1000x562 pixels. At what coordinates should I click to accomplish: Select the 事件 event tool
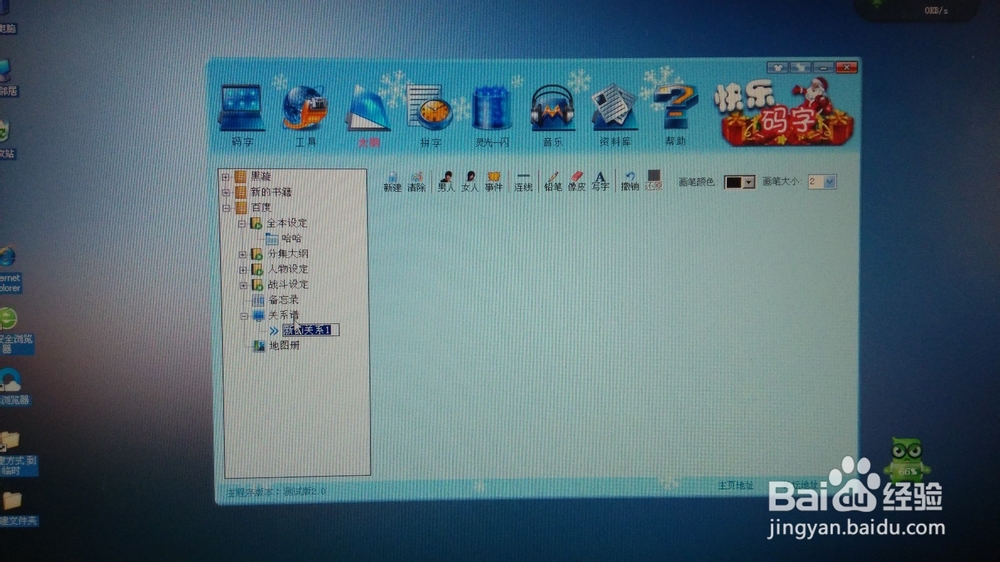tap(494, 181)
